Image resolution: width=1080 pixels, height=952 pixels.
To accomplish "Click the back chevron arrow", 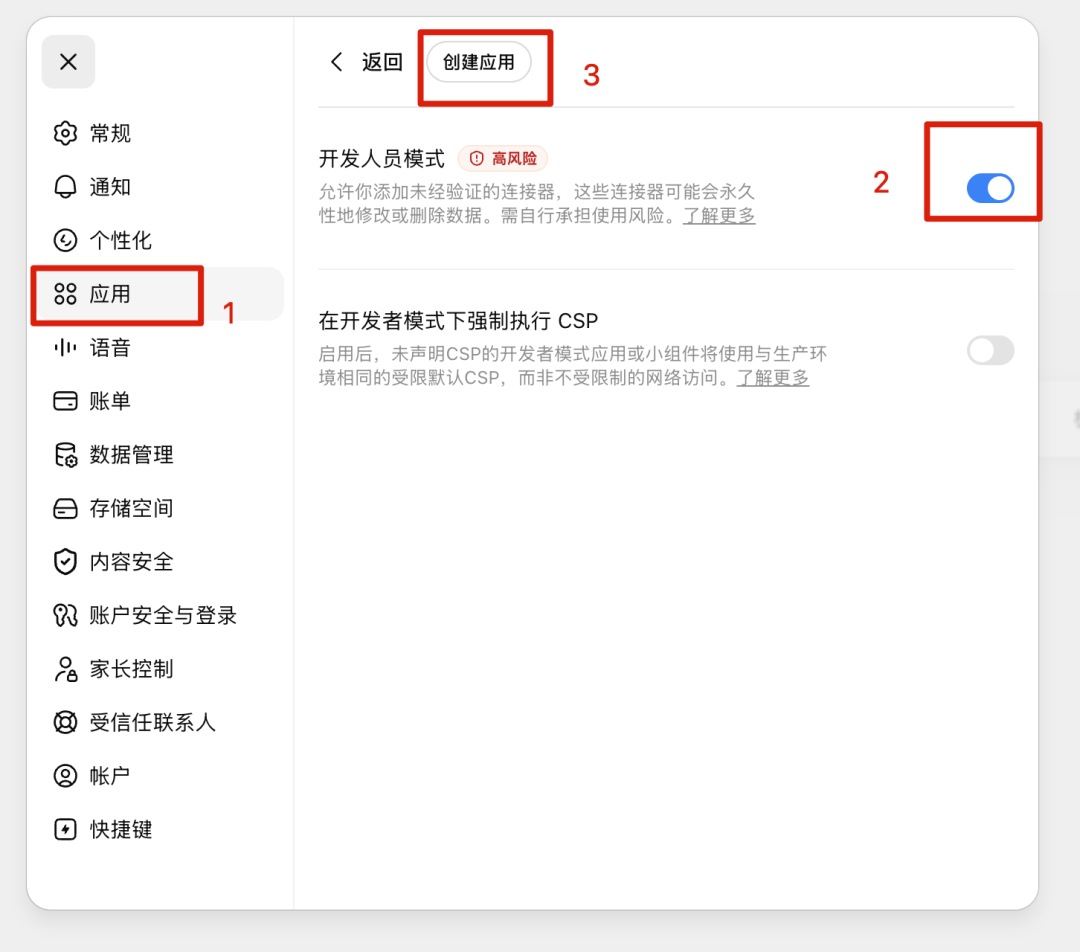I will (336, 62).
